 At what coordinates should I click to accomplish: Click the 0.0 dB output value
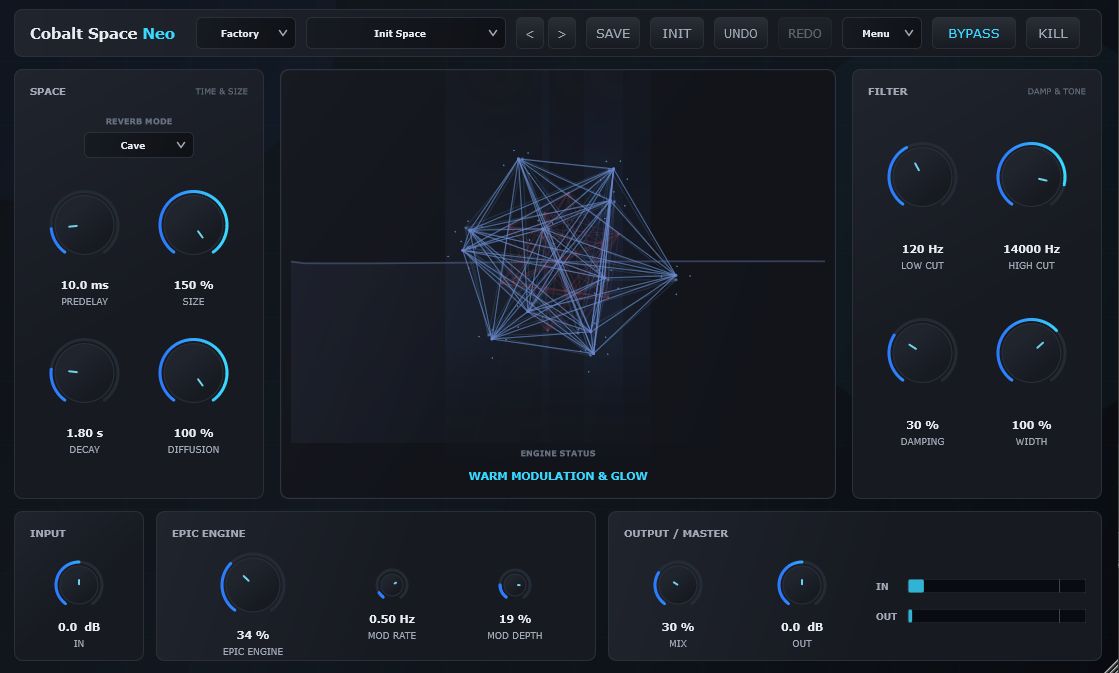(801, 627)
